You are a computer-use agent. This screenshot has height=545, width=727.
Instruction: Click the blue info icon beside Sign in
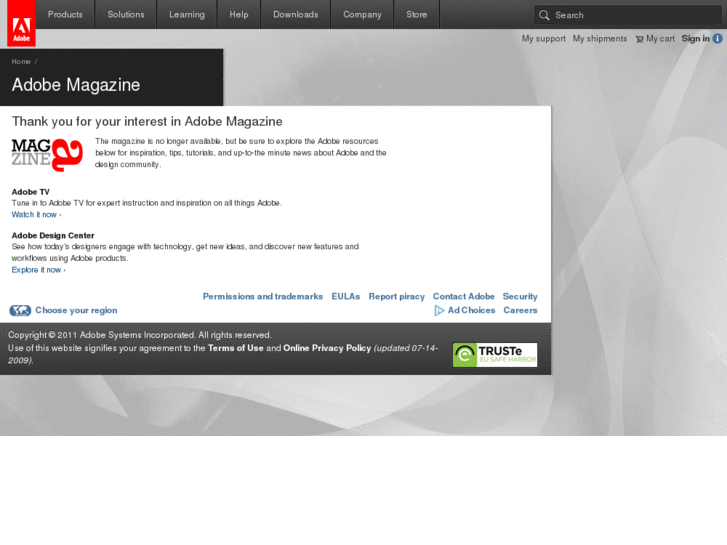[717, 38]
